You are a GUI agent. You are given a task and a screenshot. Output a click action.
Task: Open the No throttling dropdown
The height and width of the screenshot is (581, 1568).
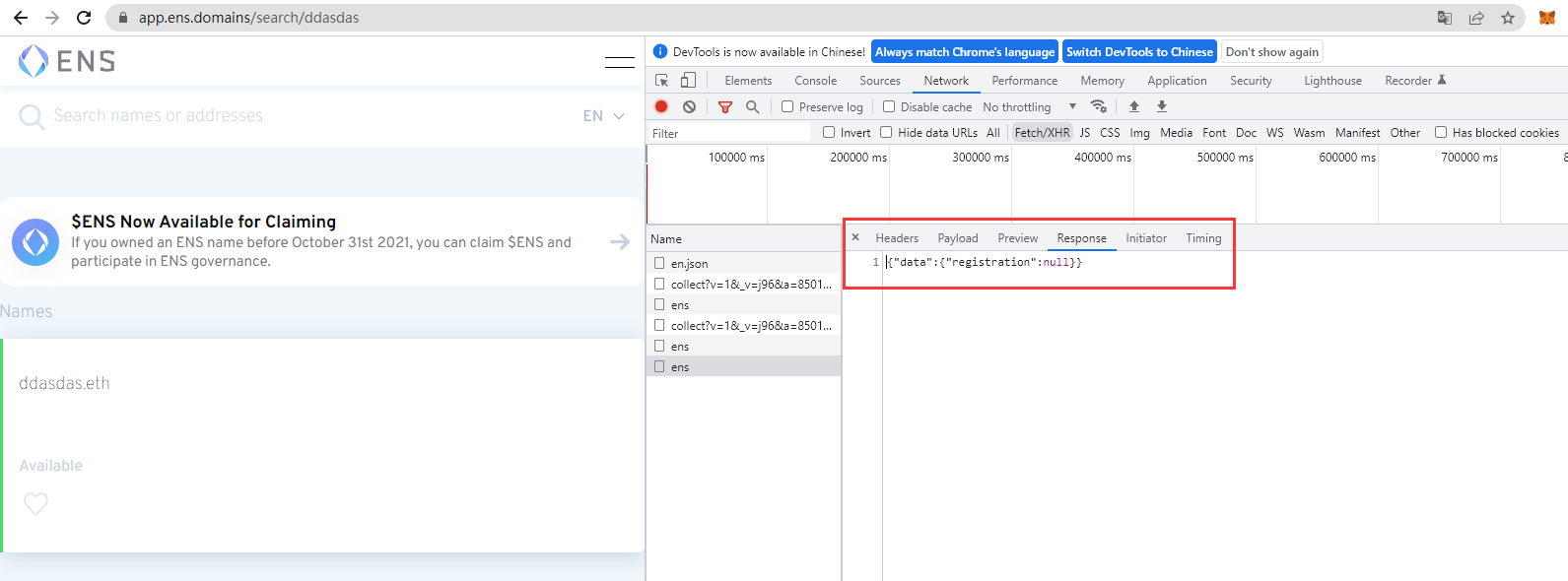pos(1029,106)
